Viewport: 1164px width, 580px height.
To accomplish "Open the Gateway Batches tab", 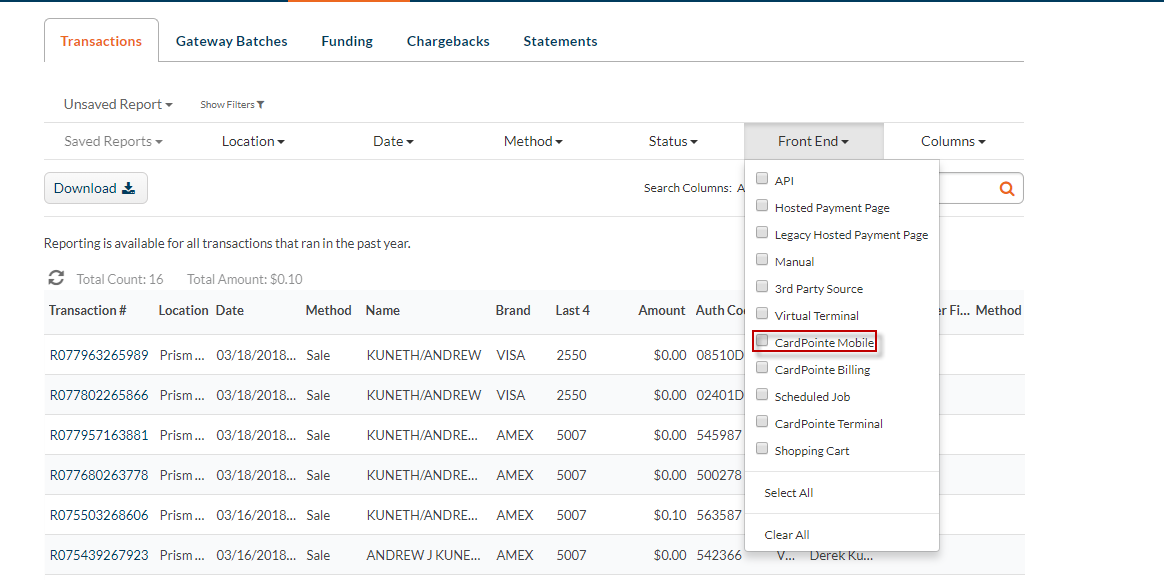I will coord(232,41).
